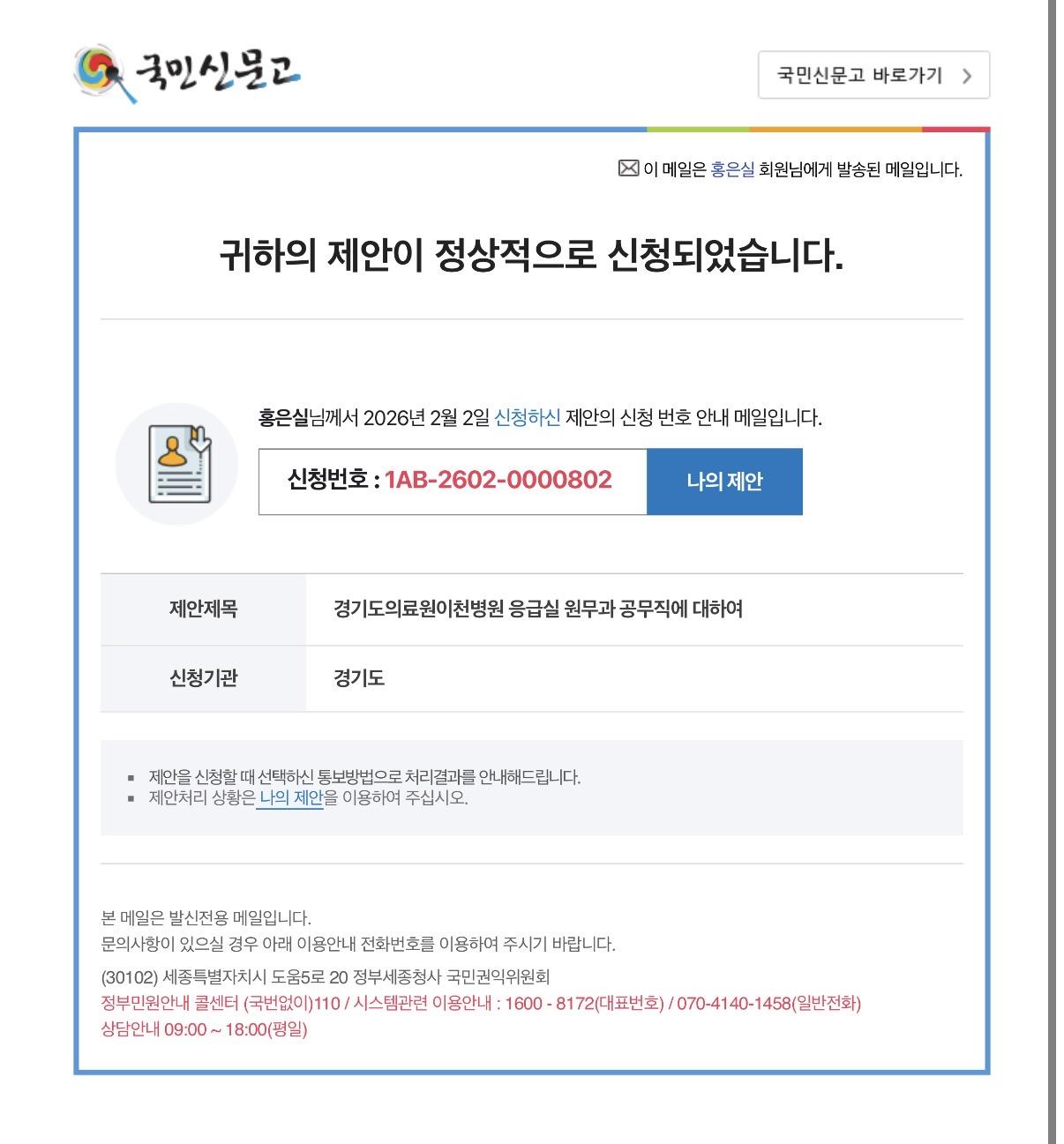Click the proposal title 경기도의료원이천병원 text
Screen dimensions: 1064x1144
click(538, 609)
